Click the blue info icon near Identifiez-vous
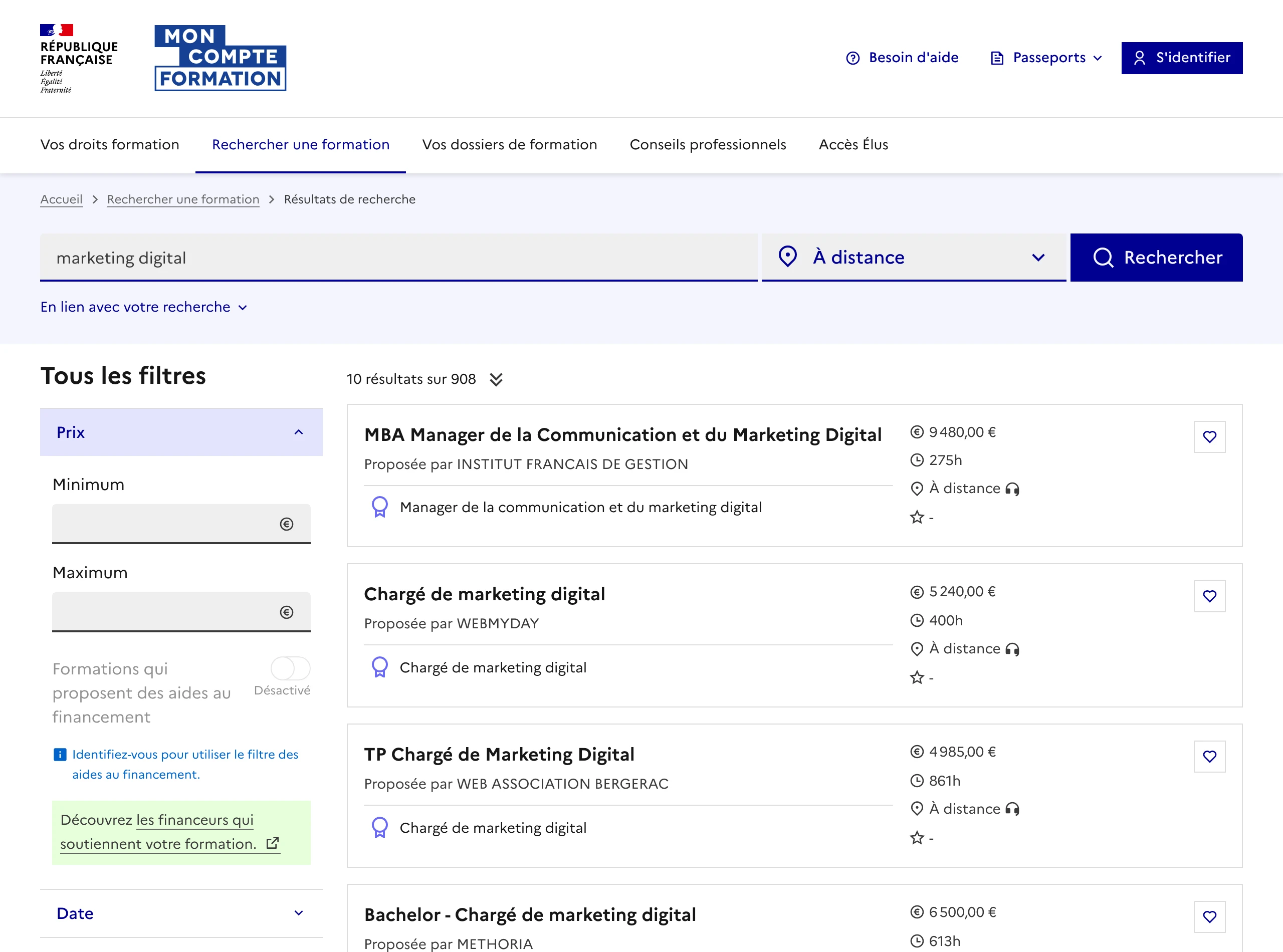 (59, 755)
